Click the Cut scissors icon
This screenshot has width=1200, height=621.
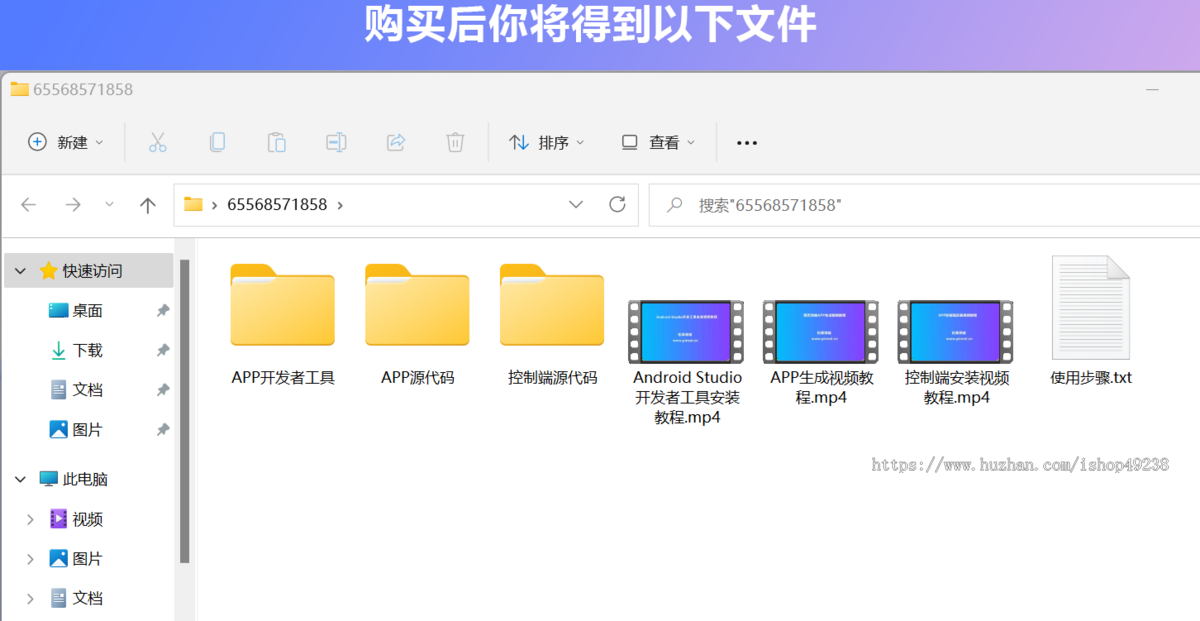click(157, 142)
